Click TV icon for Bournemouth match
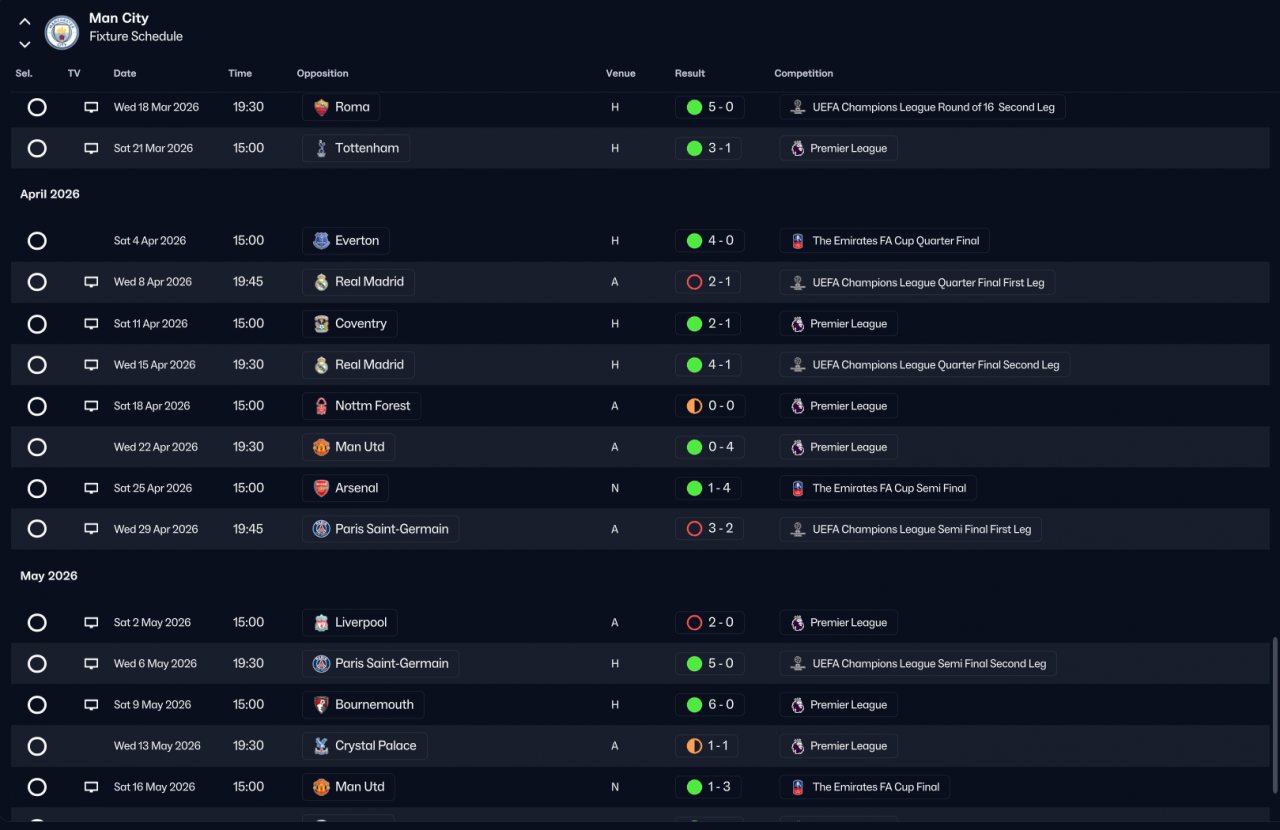The width and height of the screenshot is (1280, 830). pyautogui.click(x=91, y=705)
